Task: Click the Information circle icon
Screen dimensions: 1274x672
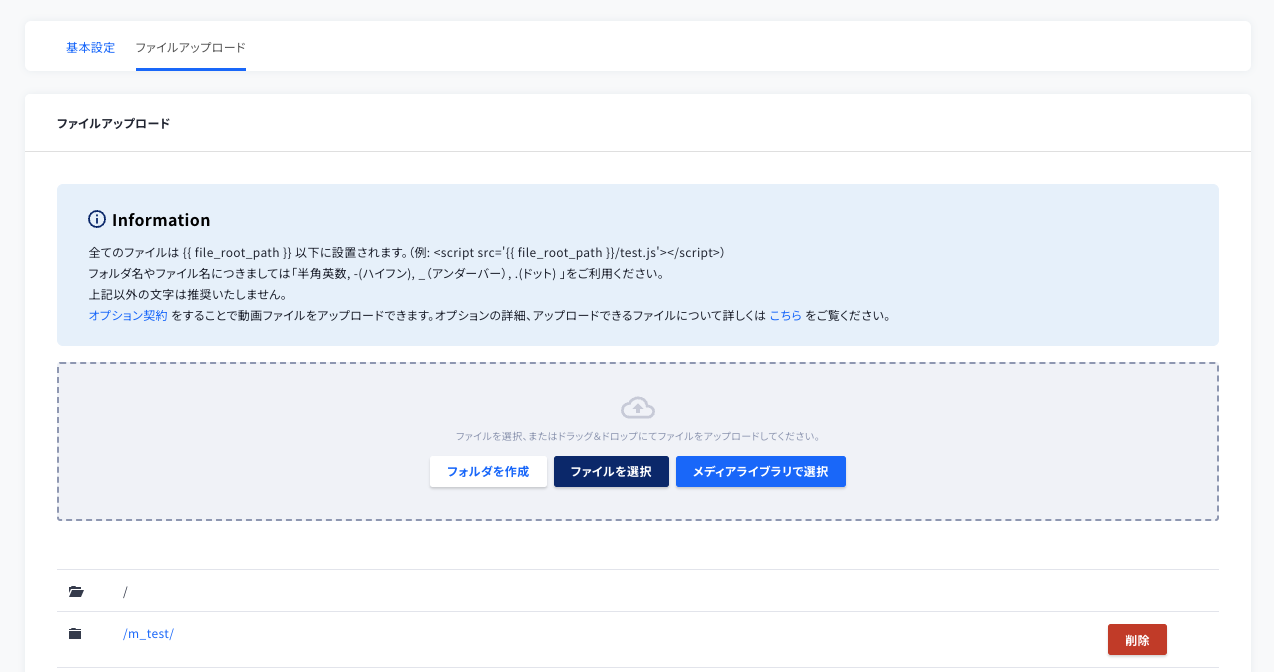Action: (97, 219)
